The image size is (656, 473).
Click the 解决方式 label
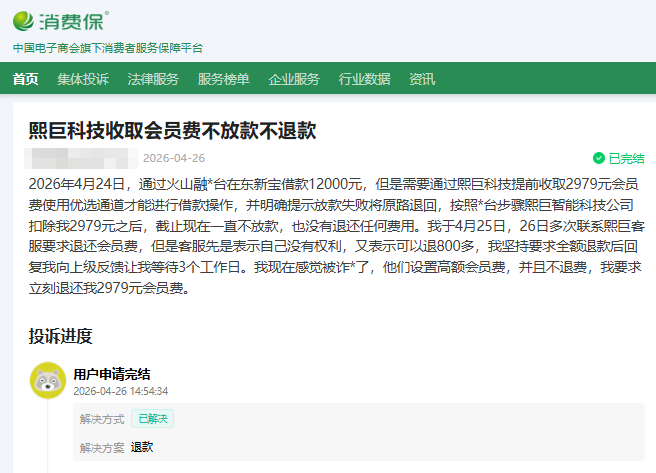(102, 419)
